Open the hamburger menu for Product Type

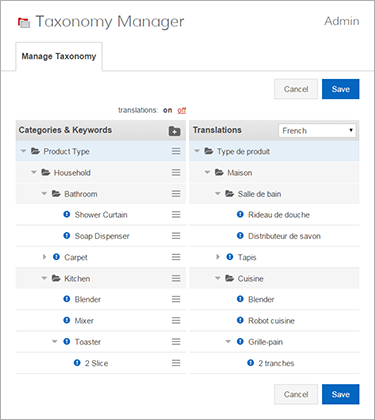tap(176, 151)
